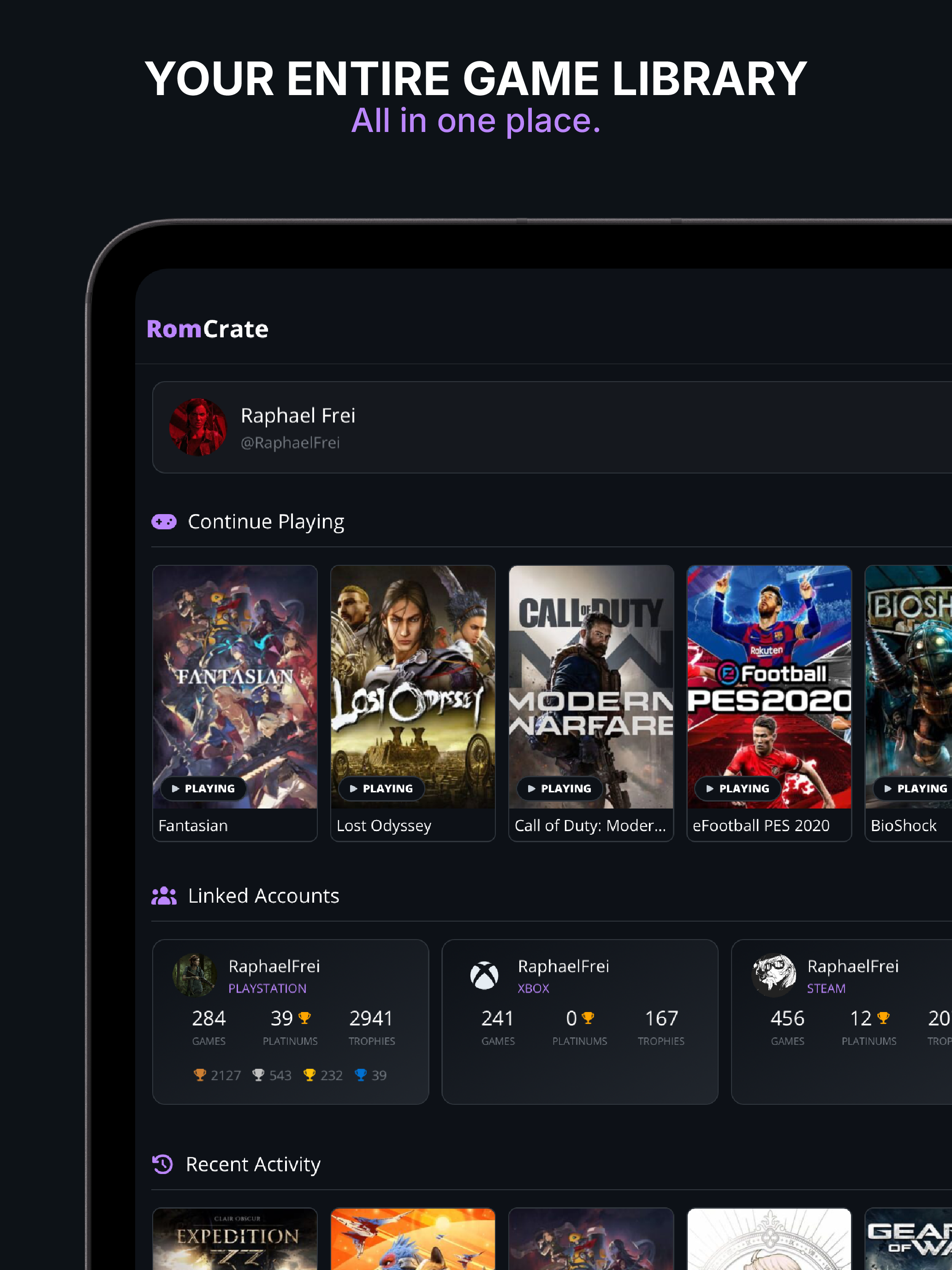
Task: Open the third Recent Activity cover
Action: point(591,1239)
